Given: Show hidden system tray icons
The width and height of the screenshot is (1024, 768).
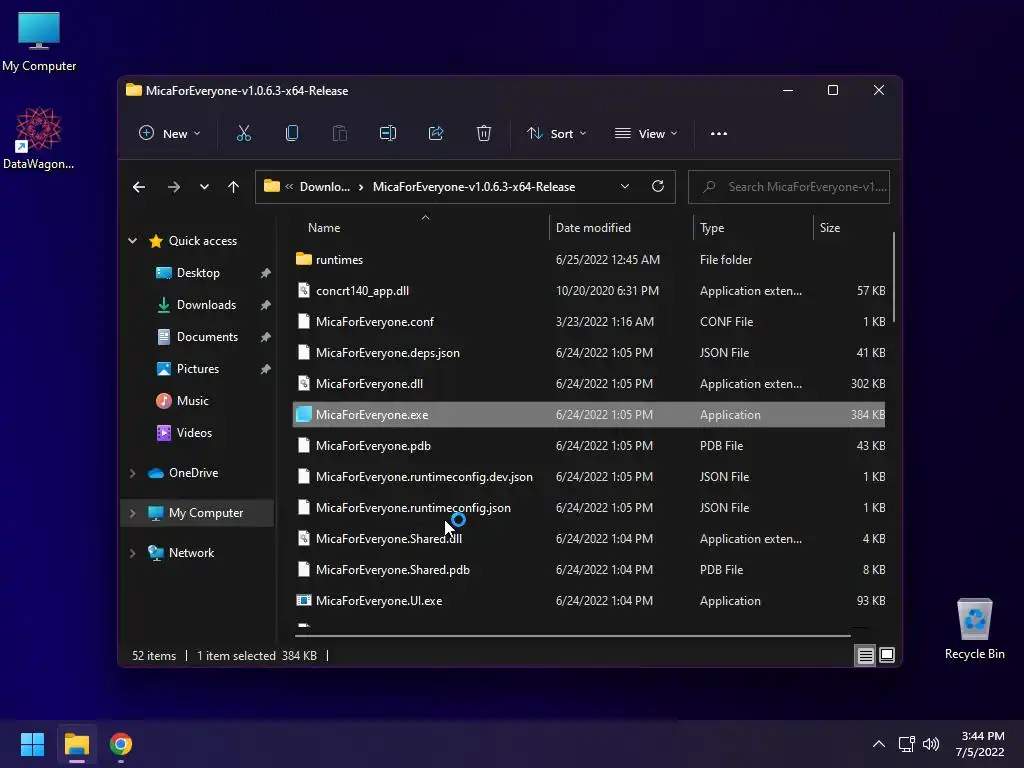Looking at the screenshot, I should (879, 744).
